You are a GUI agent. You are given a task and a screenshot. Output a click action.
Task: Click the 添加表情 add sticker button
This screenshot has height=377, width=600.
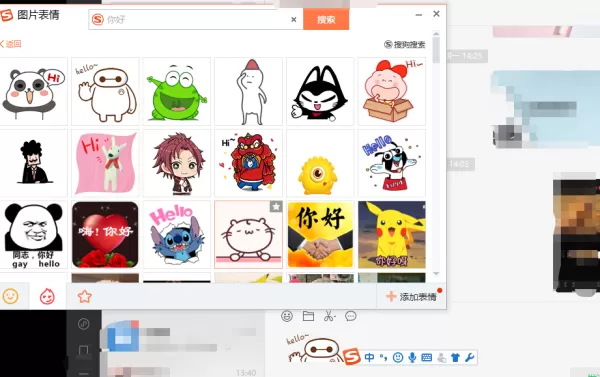(412, 297)
